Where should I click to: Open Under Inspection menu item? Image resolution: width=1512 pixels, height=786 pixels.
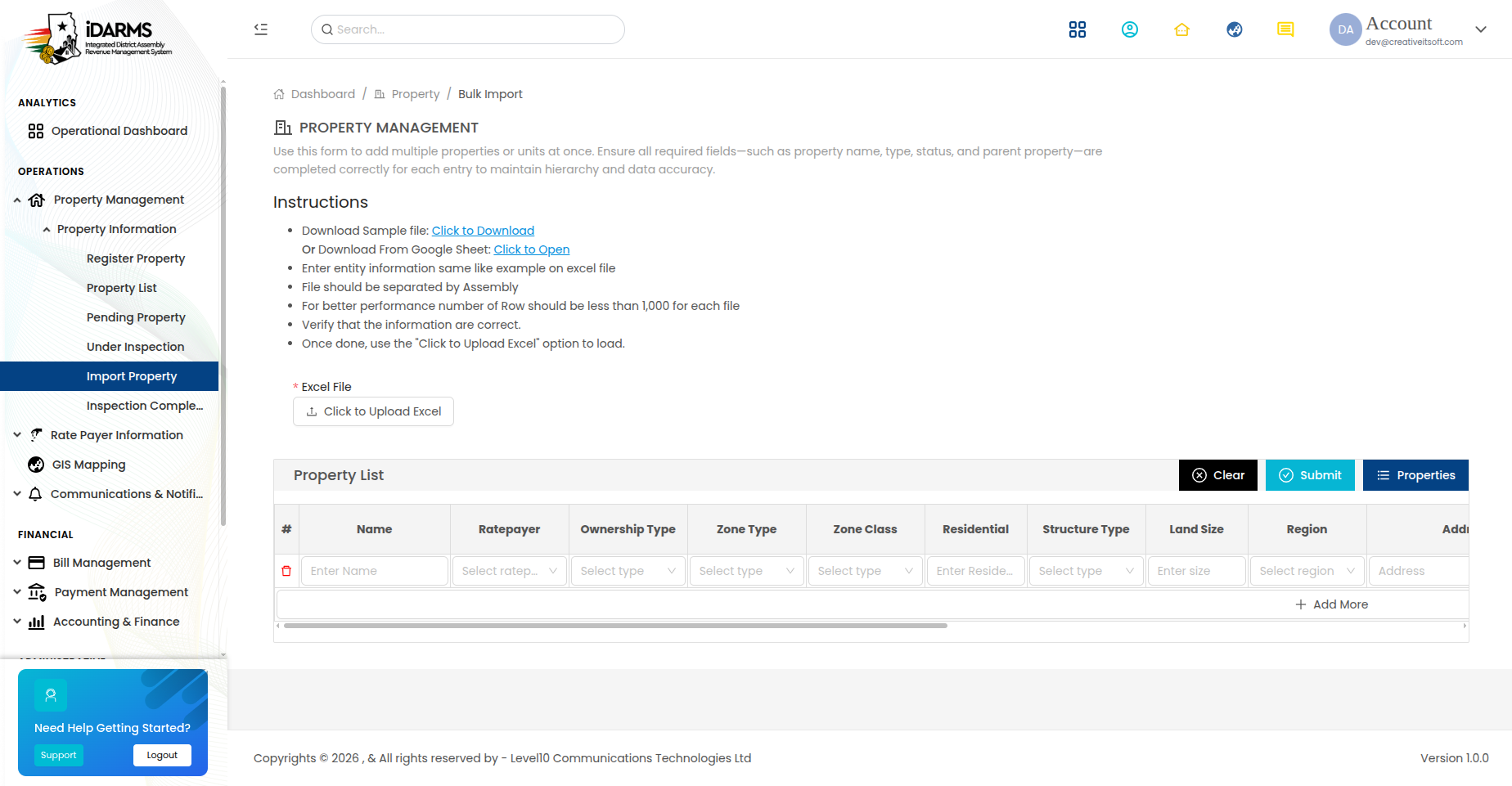click(136, 347)
